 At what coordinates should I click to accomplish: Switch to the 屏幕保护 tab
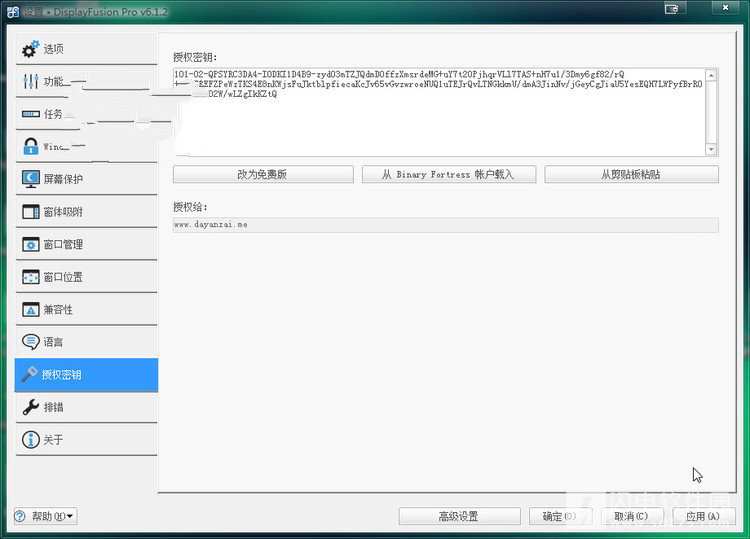point(87,179)
